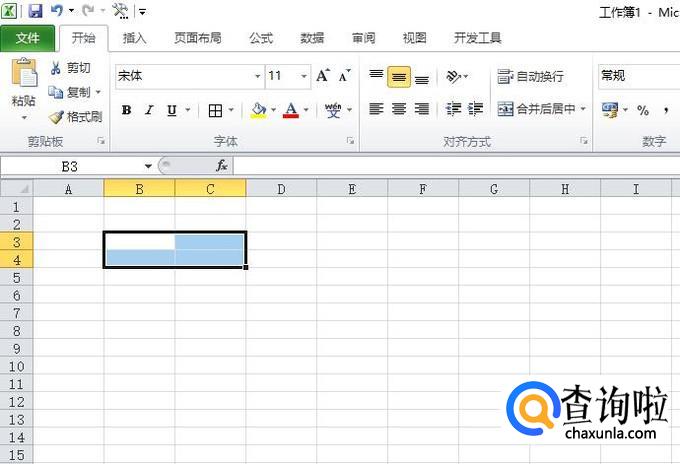Click the Save icon in quick access toolbar

click(35, 11)
